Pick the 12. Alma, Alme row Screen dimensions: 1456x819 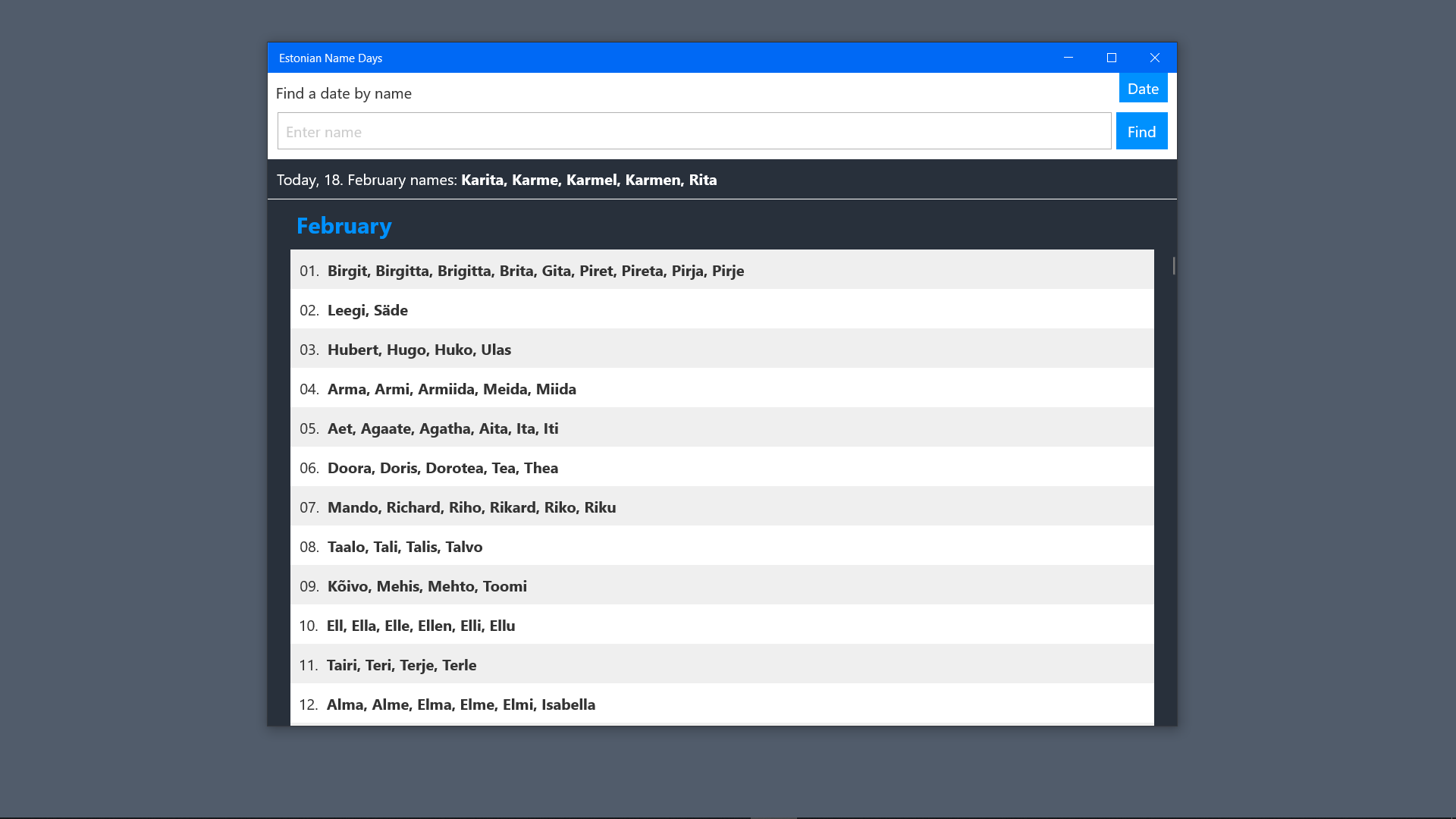point(722,704)
